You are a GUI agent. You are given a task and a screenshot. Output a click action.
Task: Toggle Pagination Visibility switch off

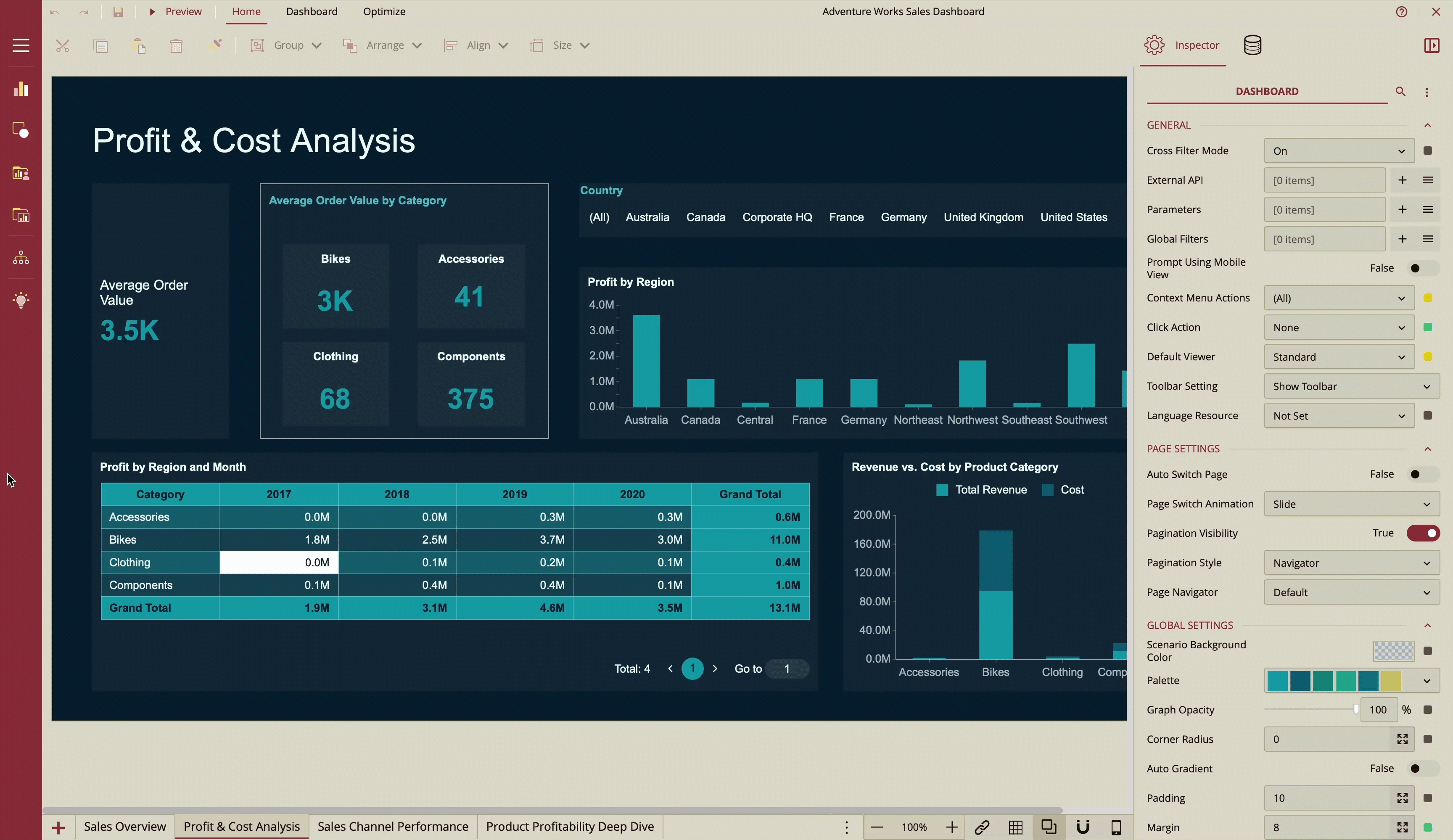pyautogui.click(x=1422, y=533)
